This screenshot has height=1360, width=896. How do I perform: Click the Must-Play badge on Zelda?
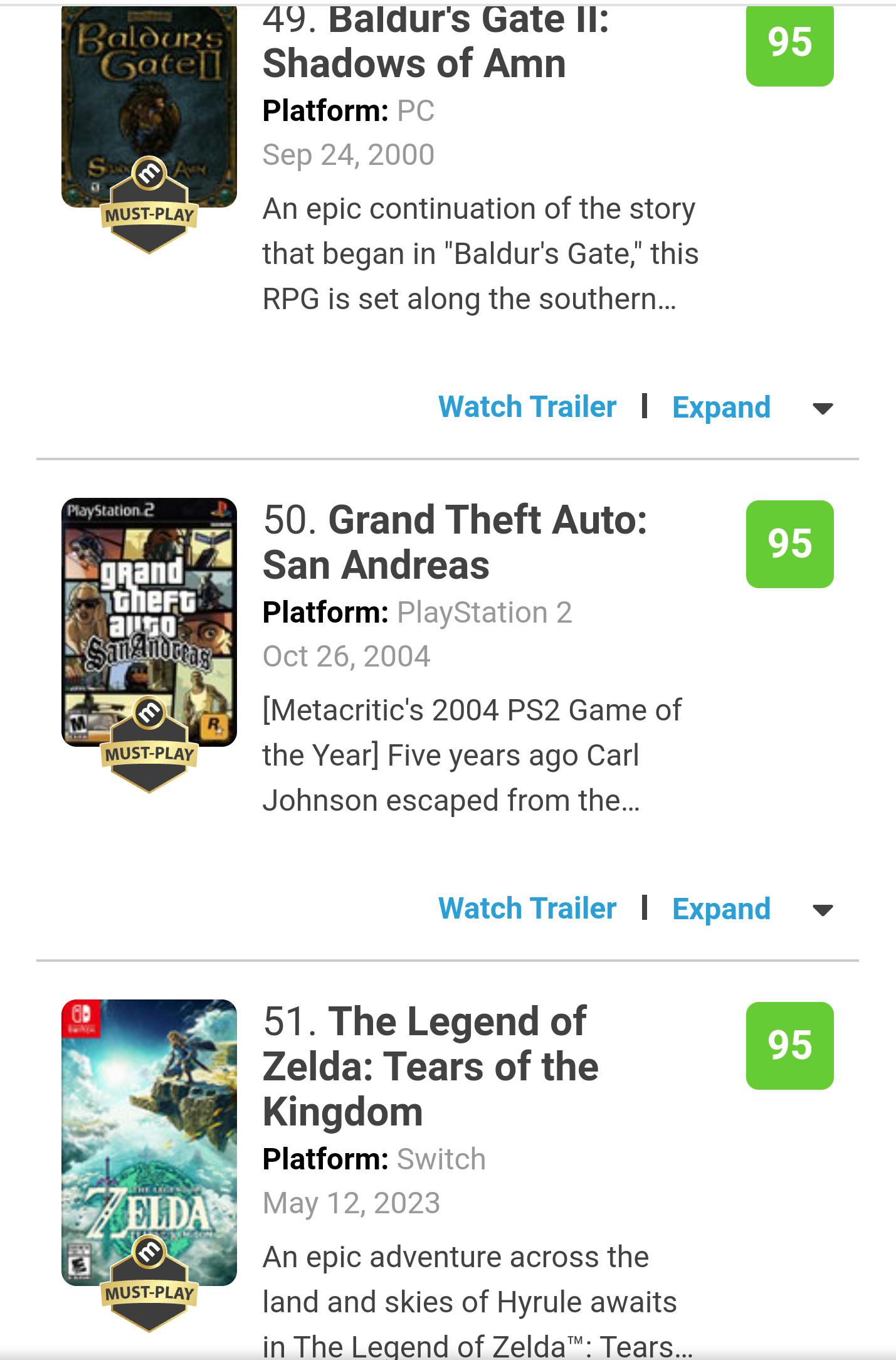(x=149, y=1284)
